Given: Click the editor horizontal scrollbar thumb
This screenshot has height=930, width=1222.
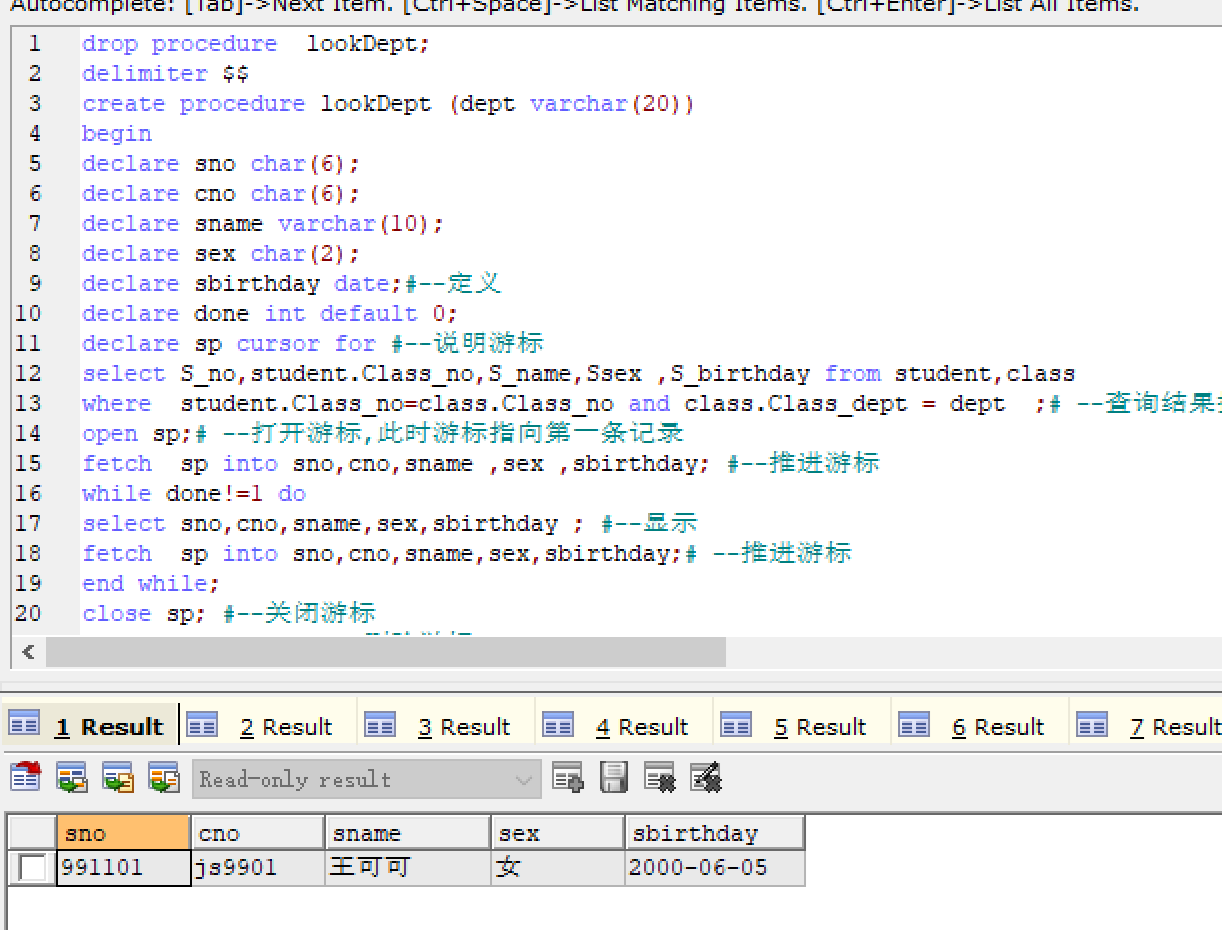Looking at the screenshot, I should (386, 652).
